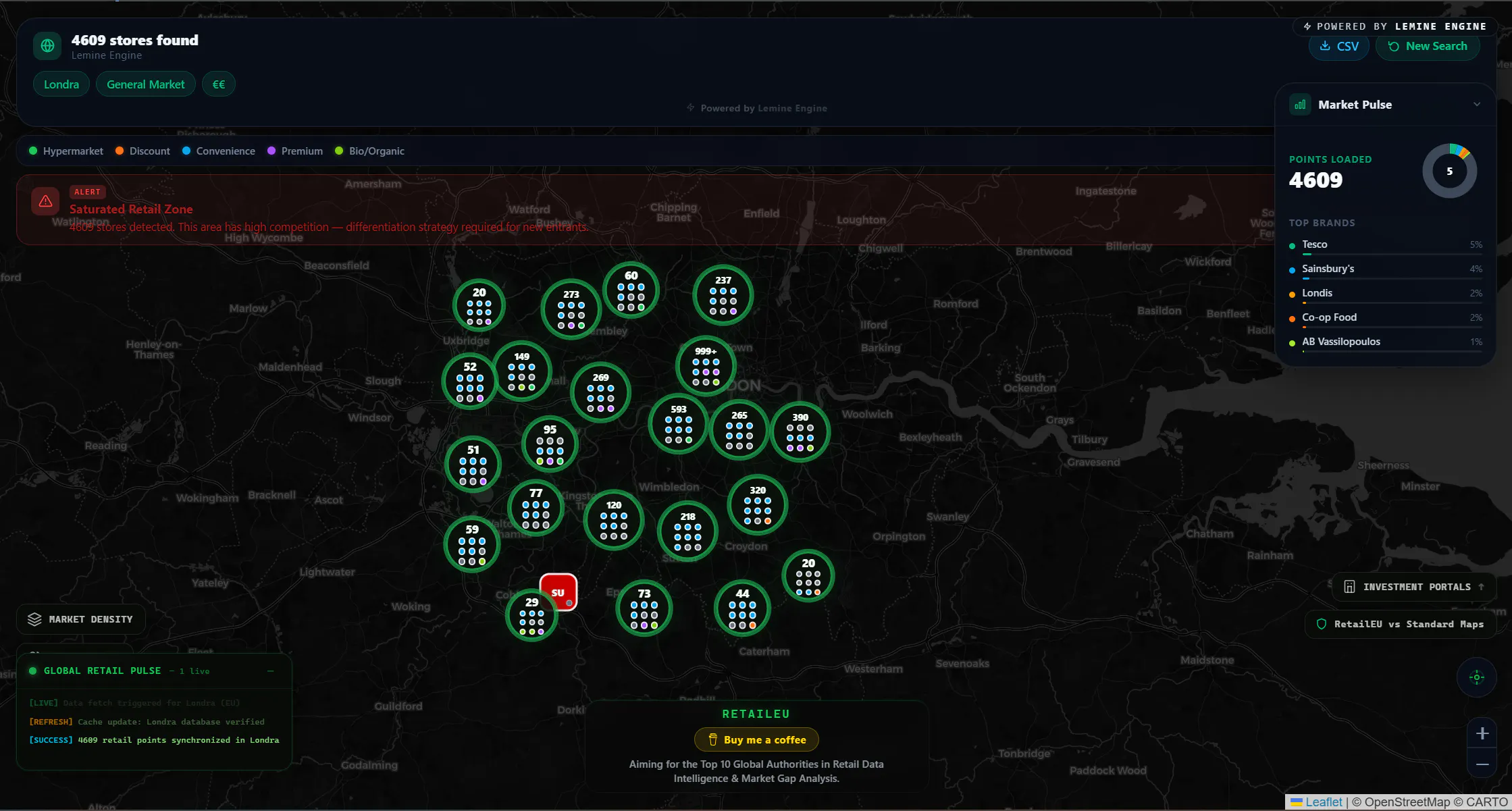Screen dimensions: 1512x811
Task: Toggle the Hypermarket legend filter
Action: tap(66, 151)
